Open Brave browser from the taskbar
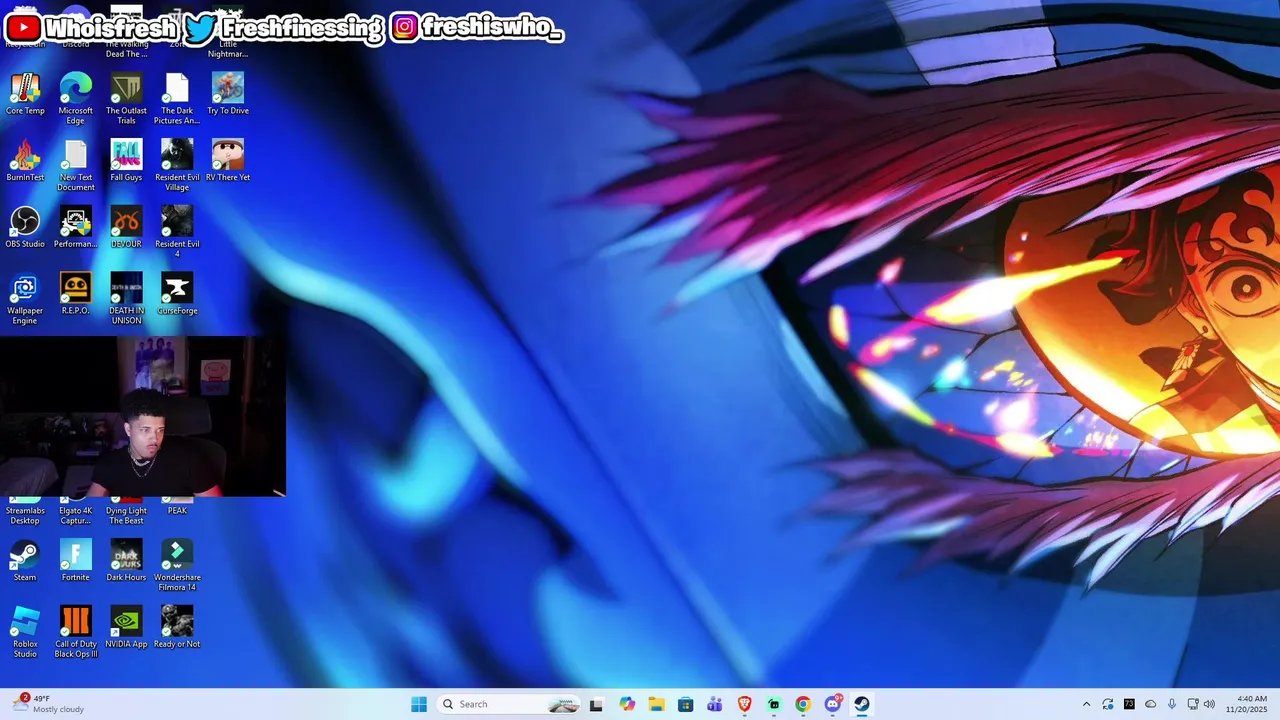This screenshot has width=1280, height=720. pyautogui.click(x=744, y=704)
